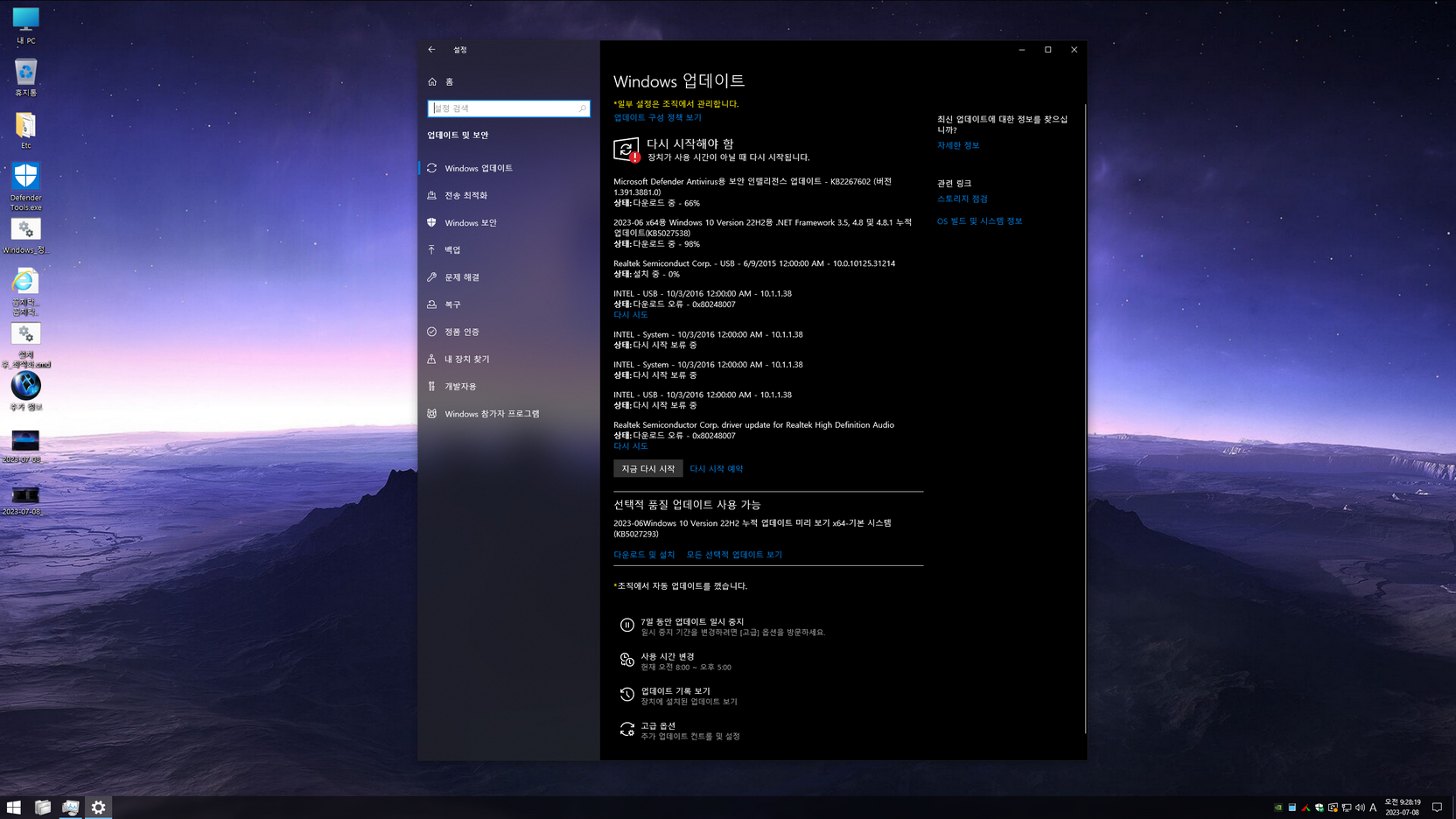Open 정품 인증 in the sidebar
Screen dimensions: 1456x819
508,332
